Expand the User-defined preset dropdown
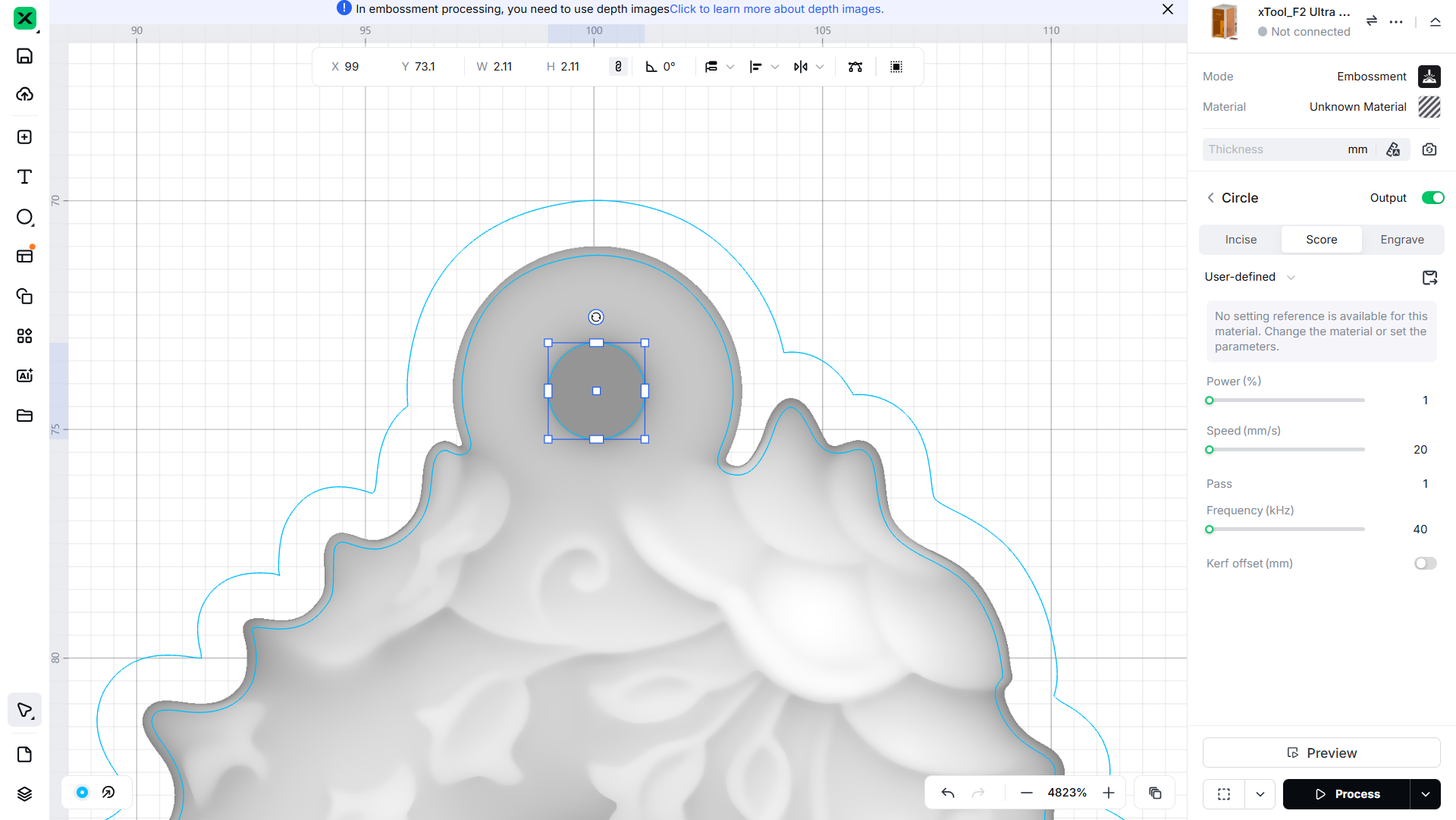Viewport: 1456px width, 820px height. click(x=1291, y=278)
